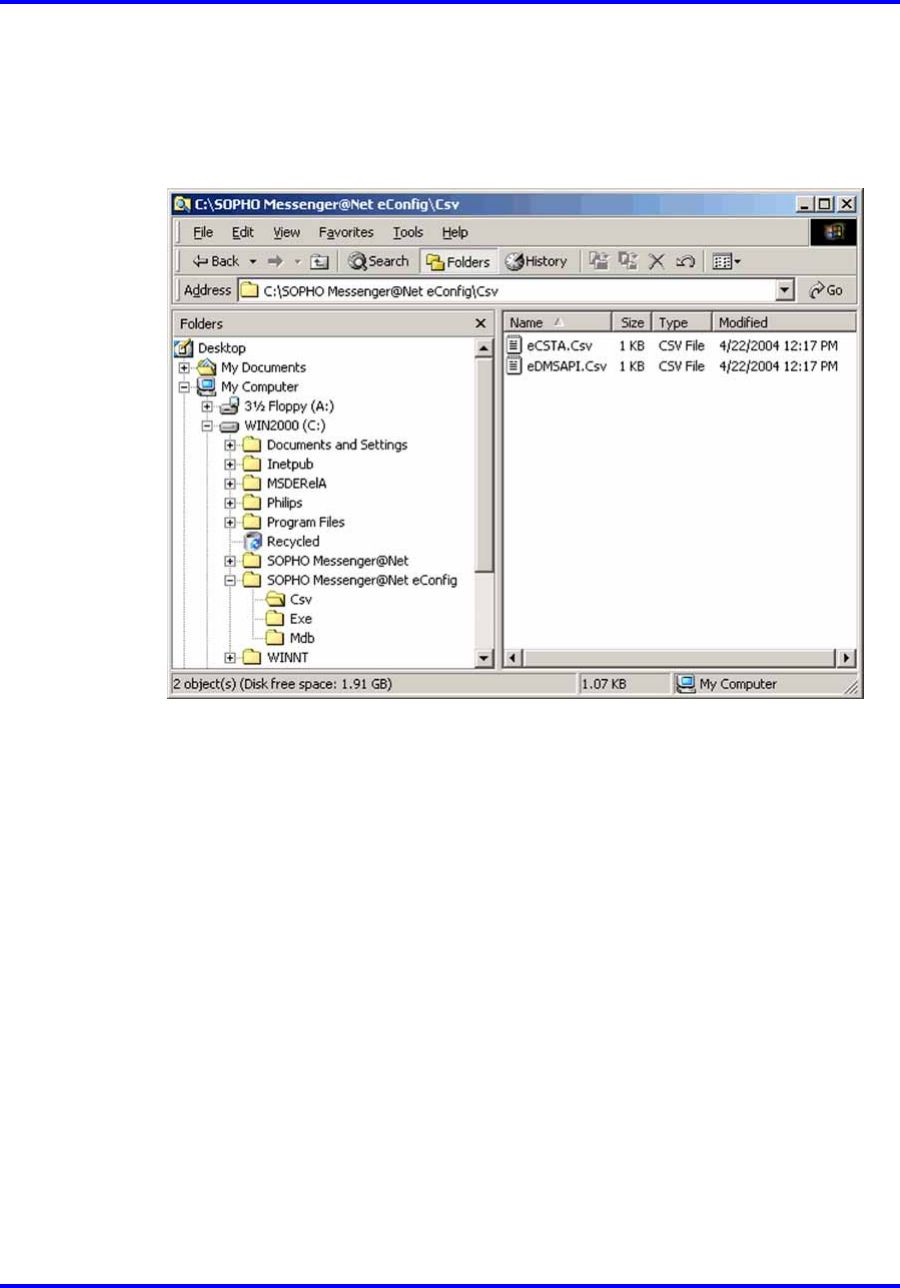Image resolution: width=900 pixels, height=1288 pixels.
Task: Open the Search pane
Action: 378,261
